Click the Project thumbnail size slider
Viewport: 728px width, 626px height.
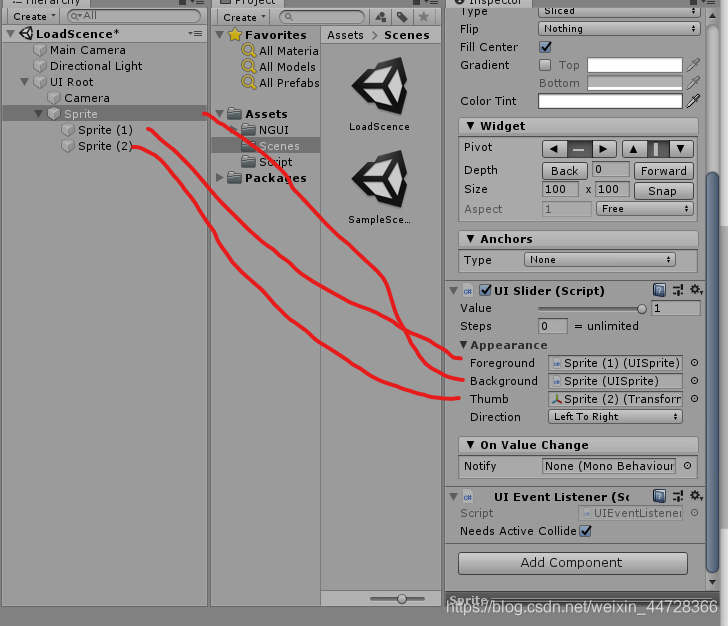397,599
